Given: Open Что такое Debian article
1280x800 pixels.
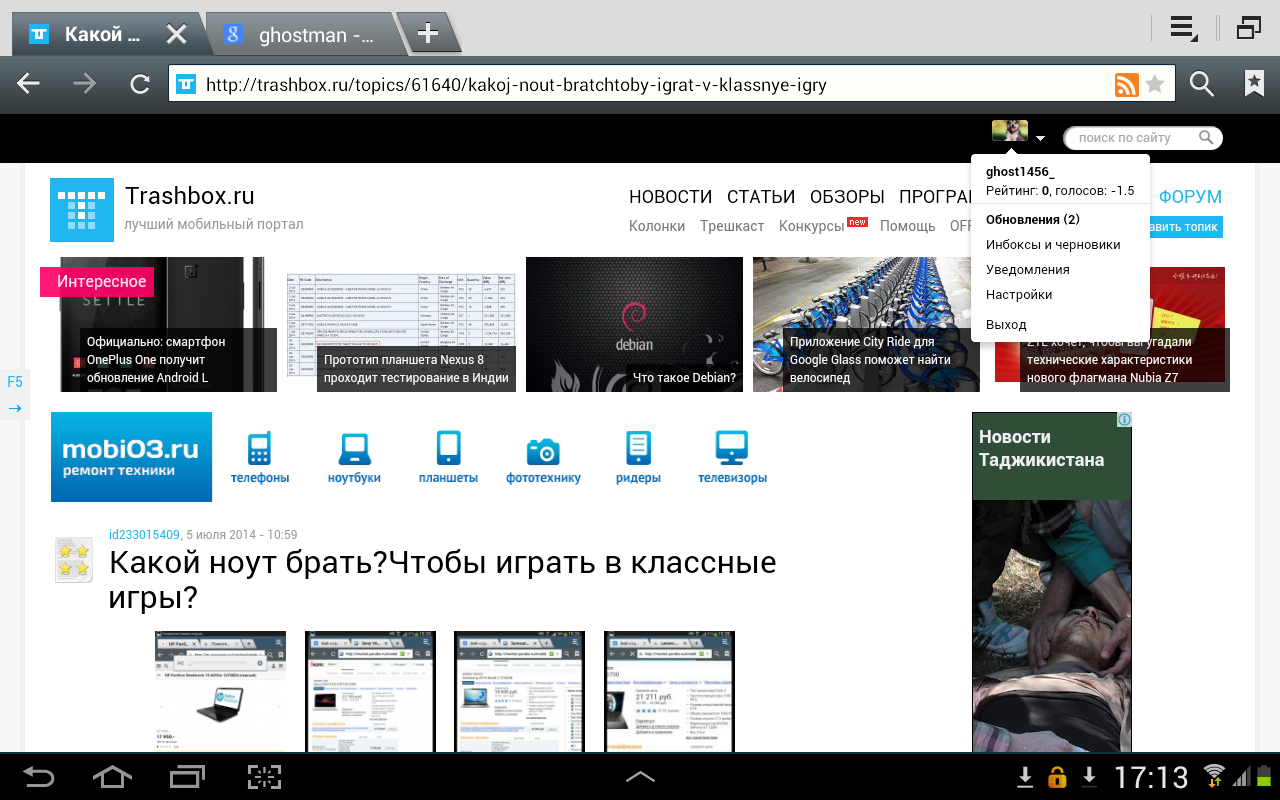Looking at the screenshot, I should 634,324.
